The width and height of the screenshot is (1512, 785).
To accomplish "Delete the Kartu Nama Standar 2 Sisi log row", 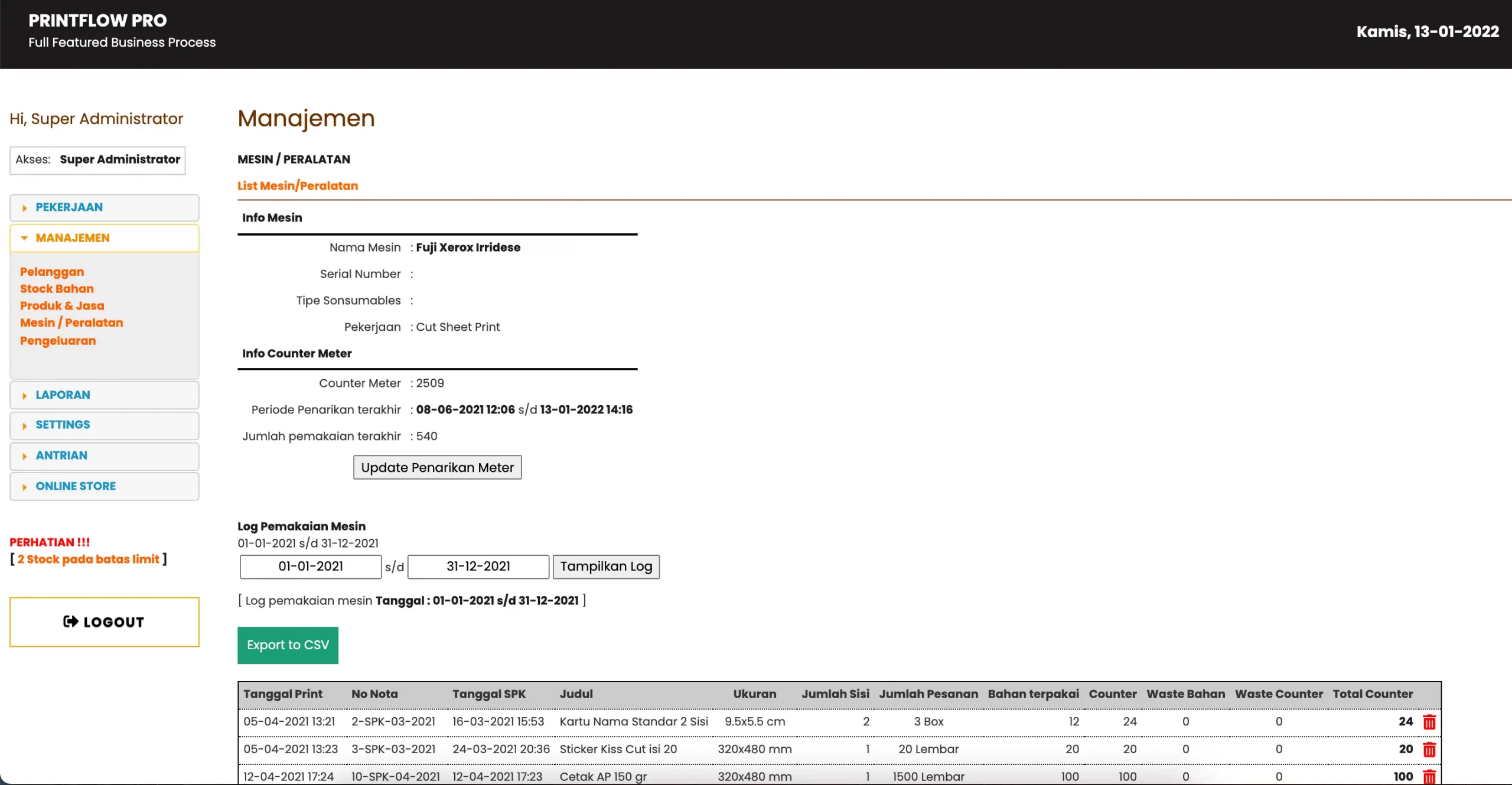I will 1429,722.
